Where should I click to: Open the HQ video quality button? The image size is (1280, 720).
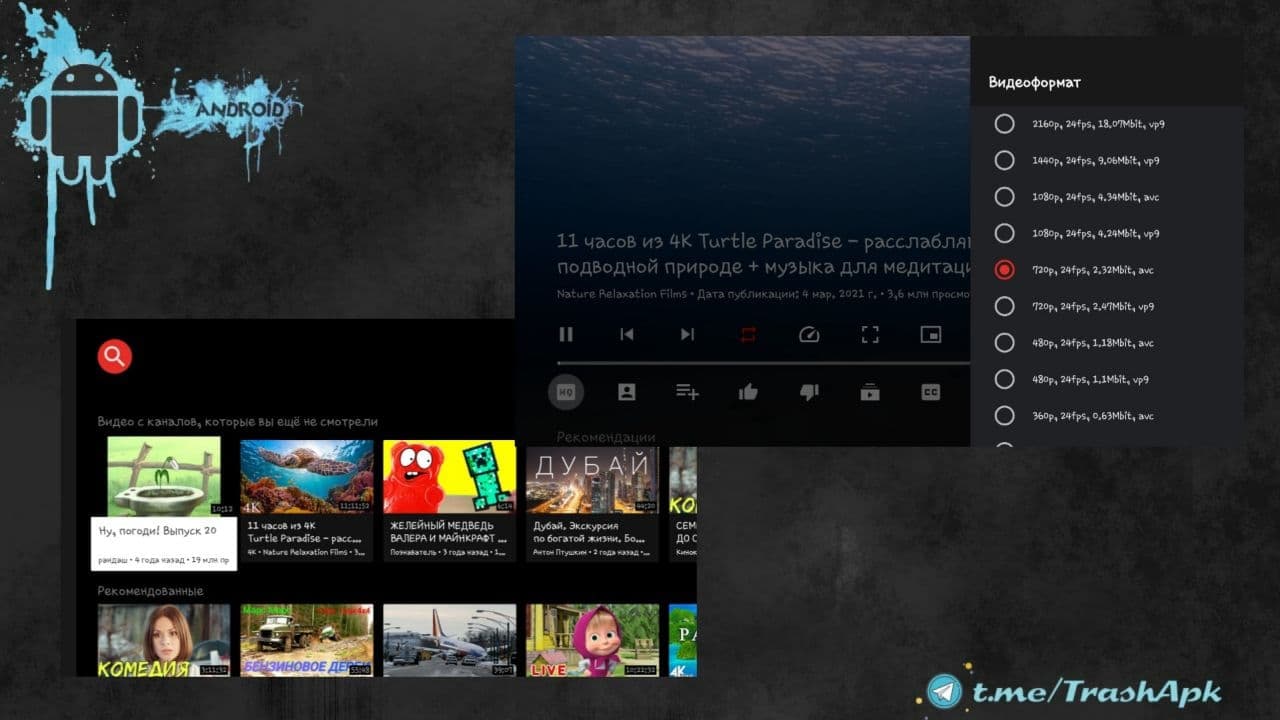(x=566, y=392)
